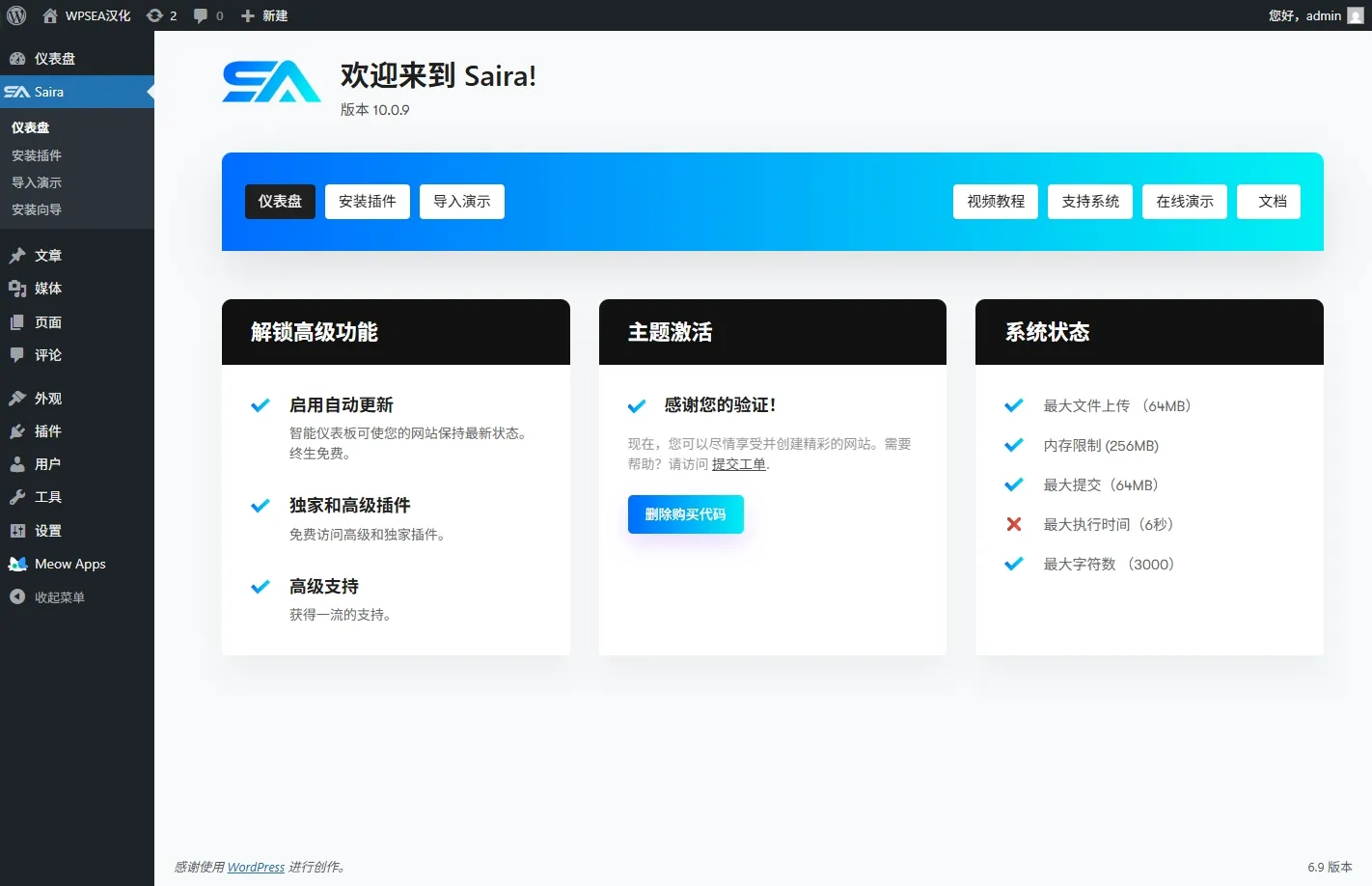This screenshot has width=1372, height=886.
Task: Open the Meow Apps sidebar menu
Action: (69, 564)
